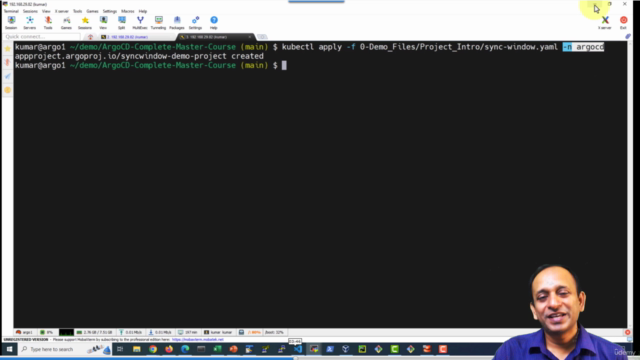Open Google Chrome from the taskbar
The width and height of the screenshot is (640, 360).
point(153,349)
